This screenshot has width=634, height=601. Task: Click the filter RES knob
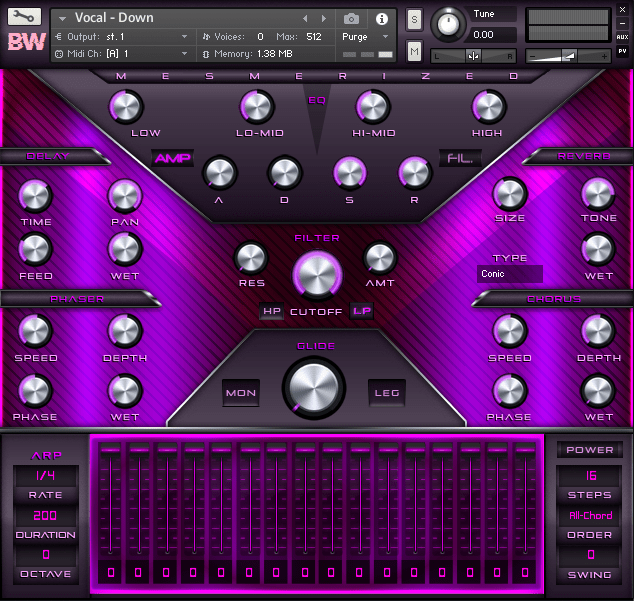(x=251, y=258)
